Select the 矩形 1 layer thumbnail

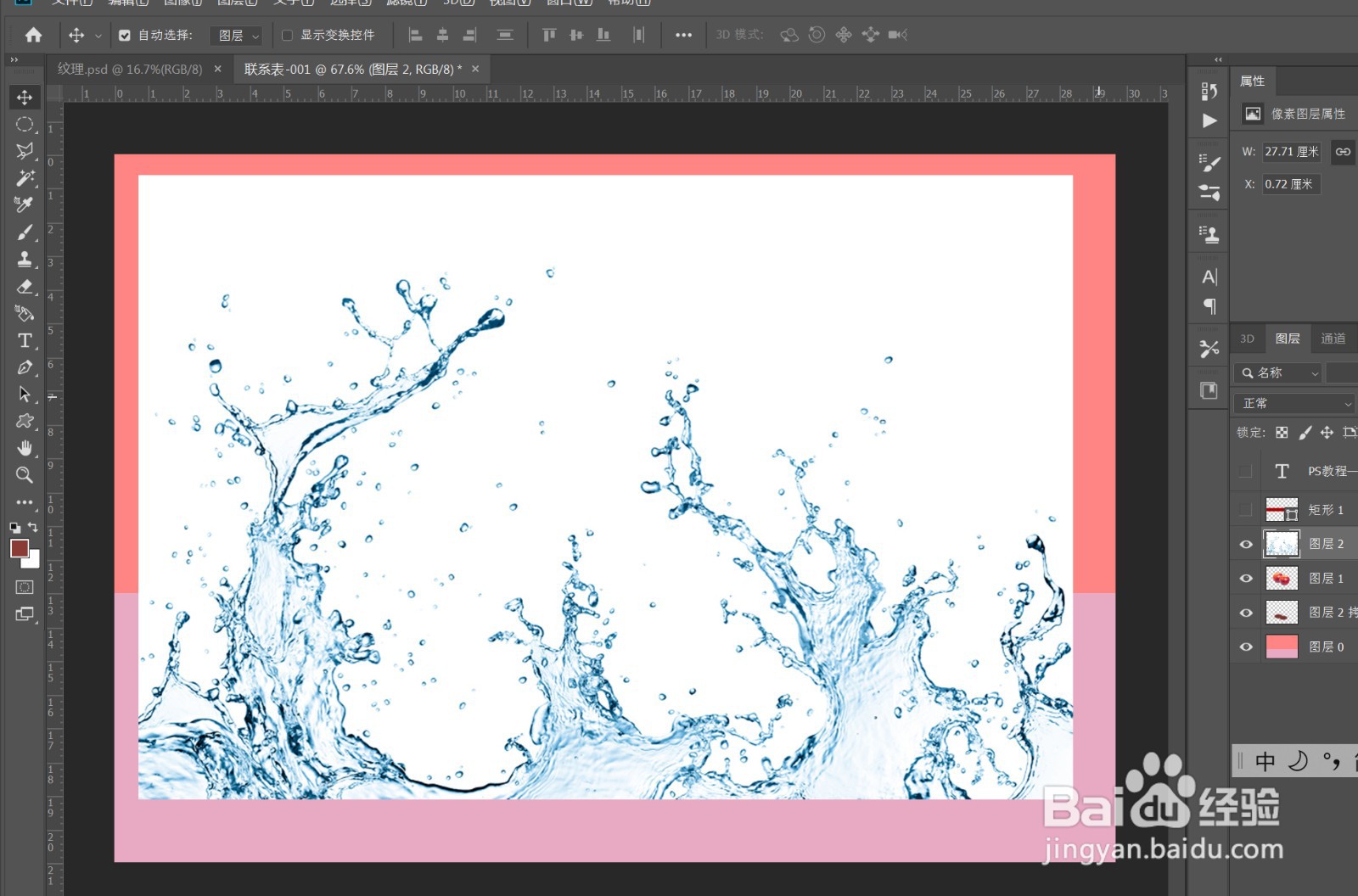[x=1282, y=510]
